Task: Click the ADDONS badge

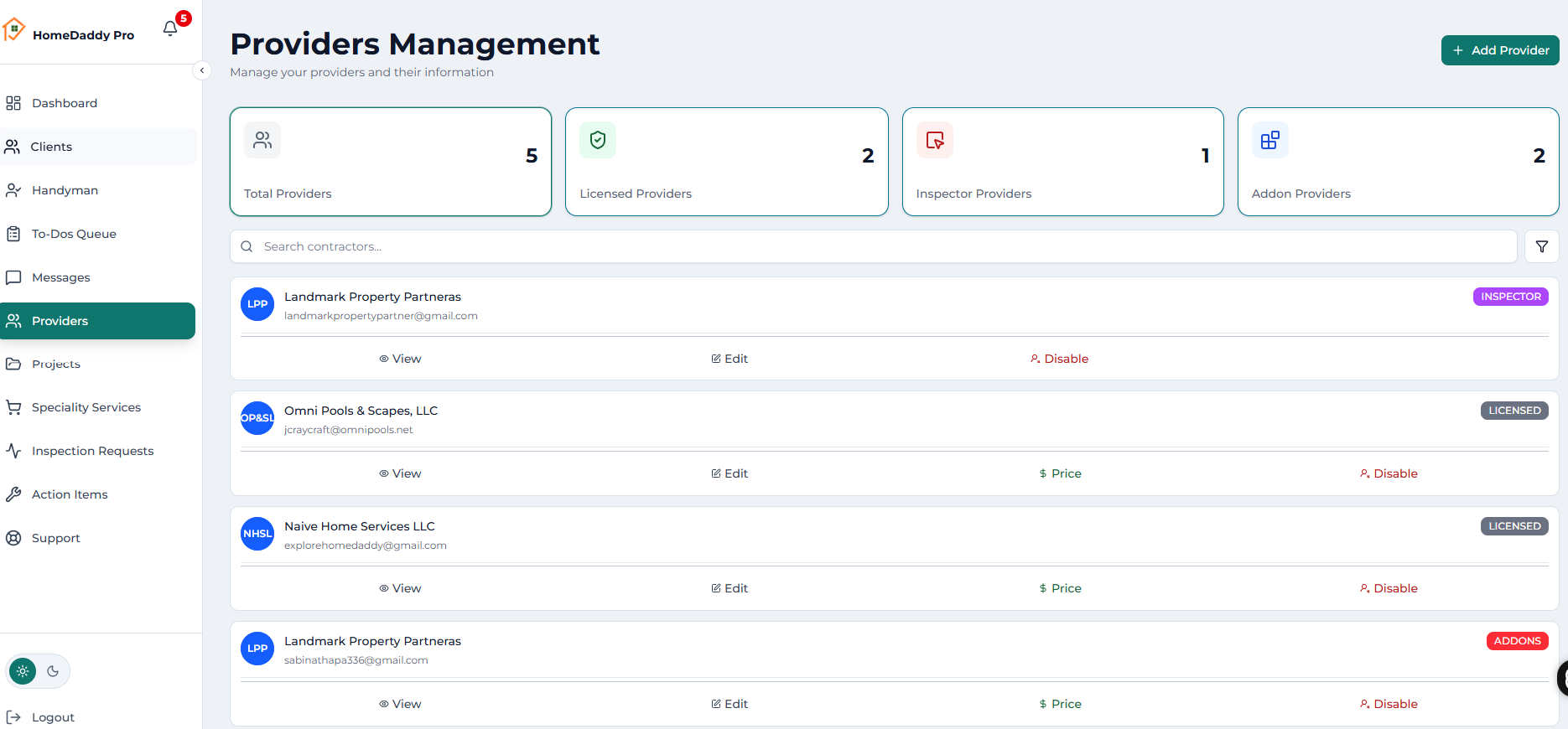Action: coord(1518,641)
